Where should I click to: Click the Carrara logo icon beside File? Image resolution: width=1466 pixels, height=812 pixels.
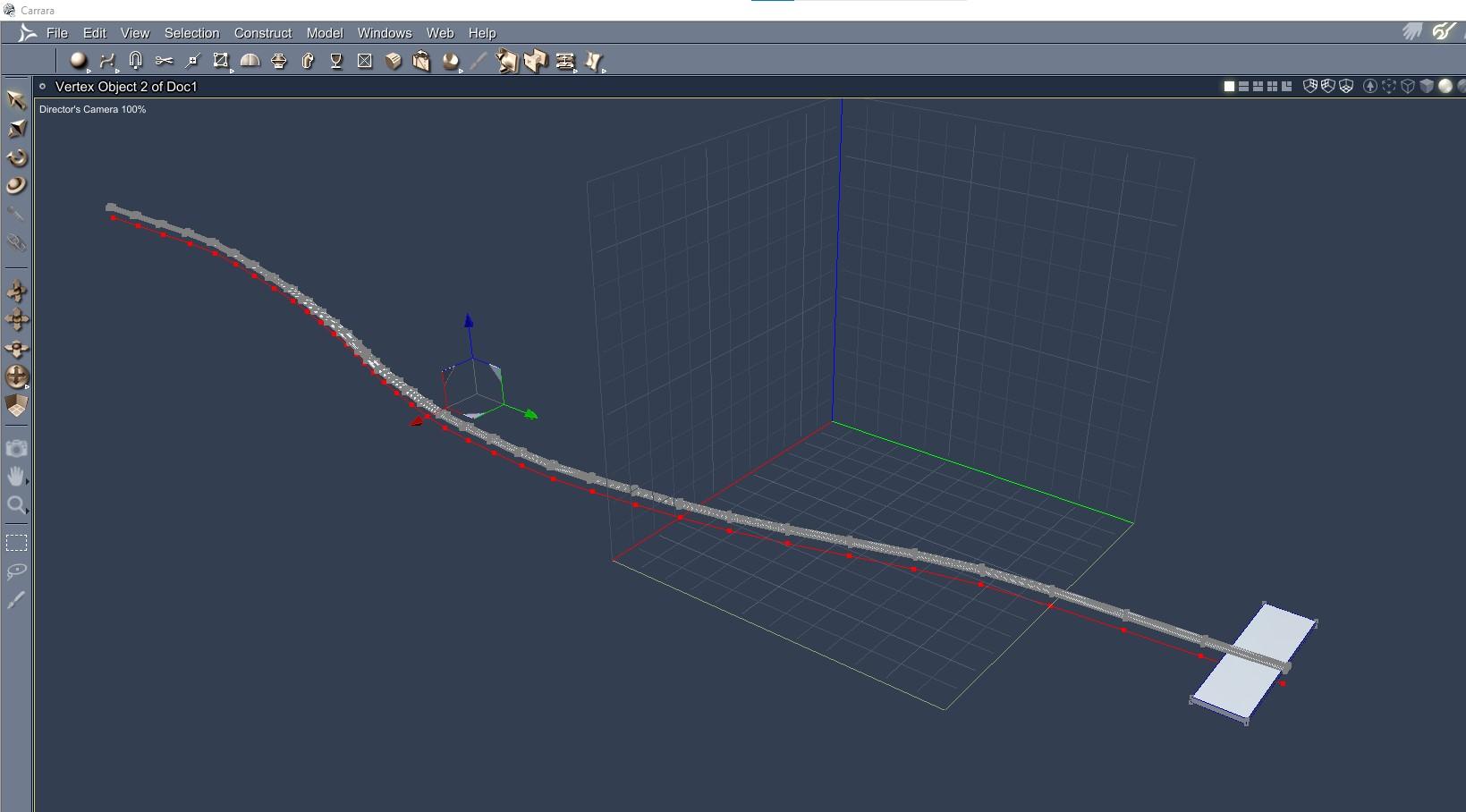pyautogui.click(x=28, y=33)
